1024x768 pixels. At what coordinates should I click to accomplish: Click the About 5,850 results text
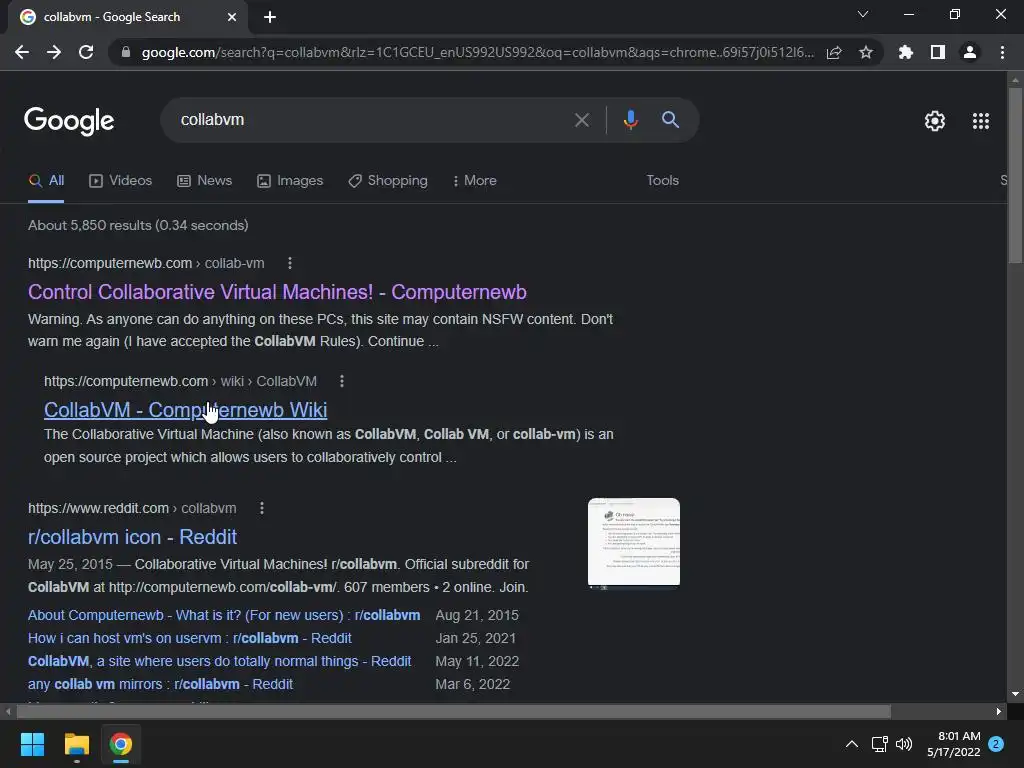[138, 225]
